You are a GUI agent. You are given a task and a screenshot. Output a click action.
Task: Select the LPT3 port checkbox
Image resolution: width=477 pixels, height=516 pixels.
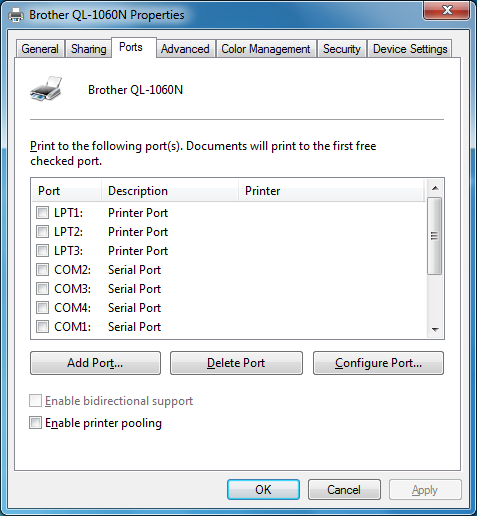(x=42, y=250)
